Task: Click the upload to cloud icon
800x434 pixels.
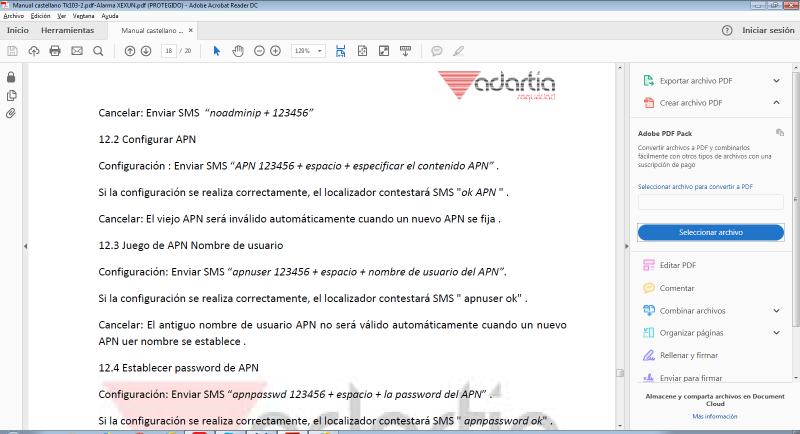Action: tap(34, 51)
